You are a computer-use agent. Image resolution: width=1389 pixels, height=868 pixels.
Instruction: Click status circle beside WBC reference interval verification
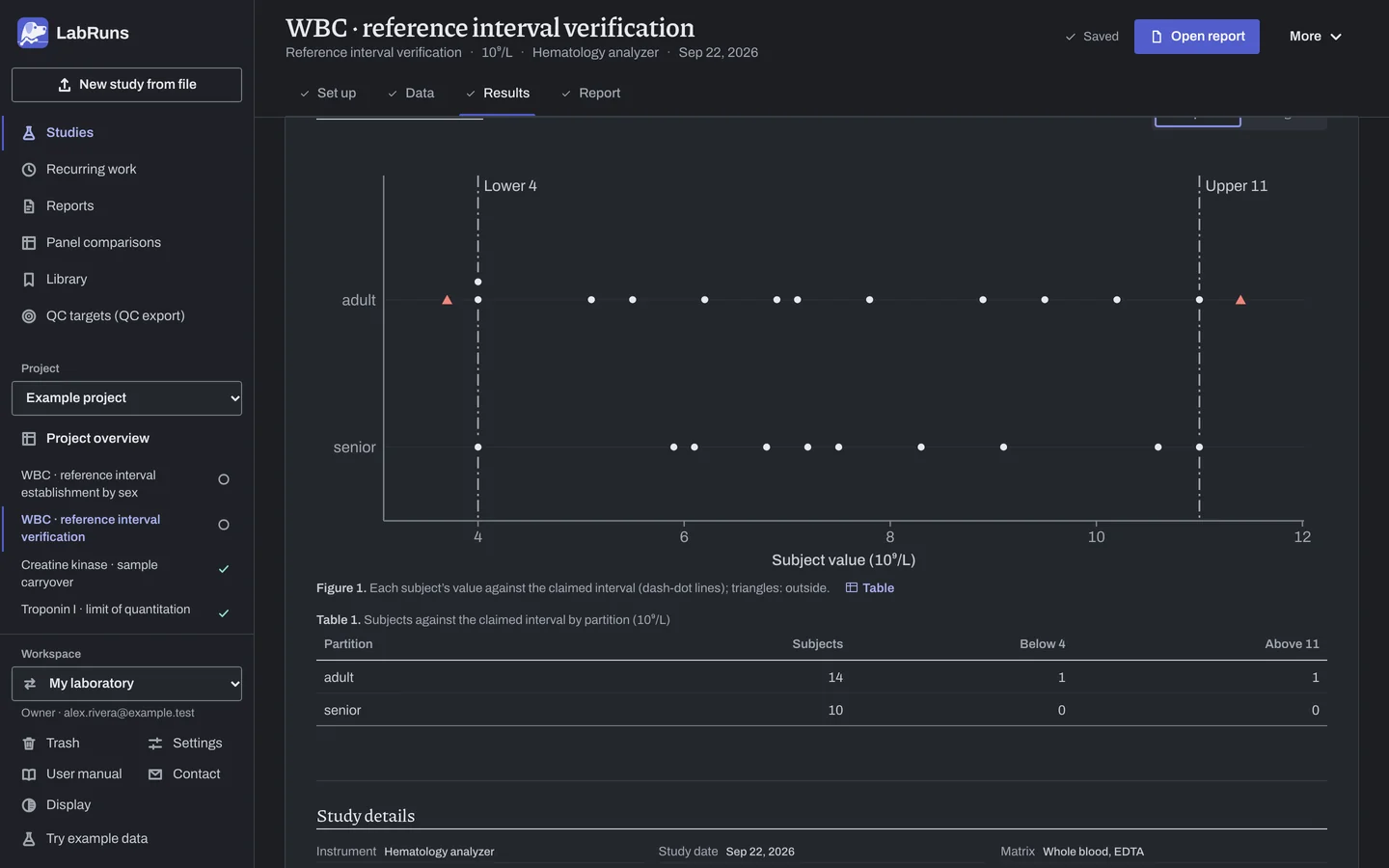click(224, 525)
